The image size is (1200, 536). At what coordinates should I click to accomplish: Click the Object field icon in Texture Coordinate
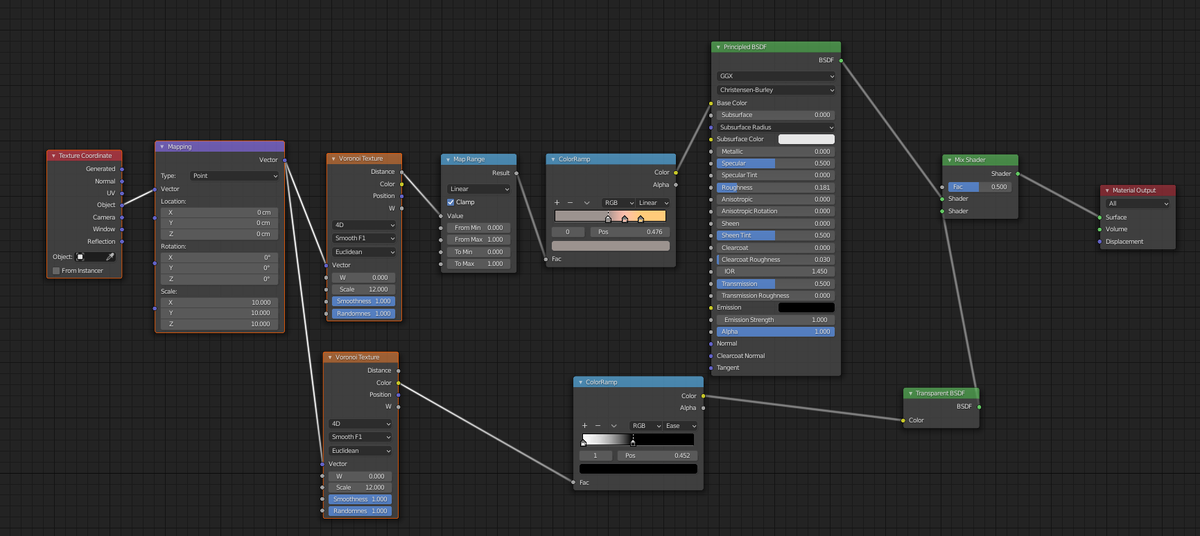click(82, 257)
